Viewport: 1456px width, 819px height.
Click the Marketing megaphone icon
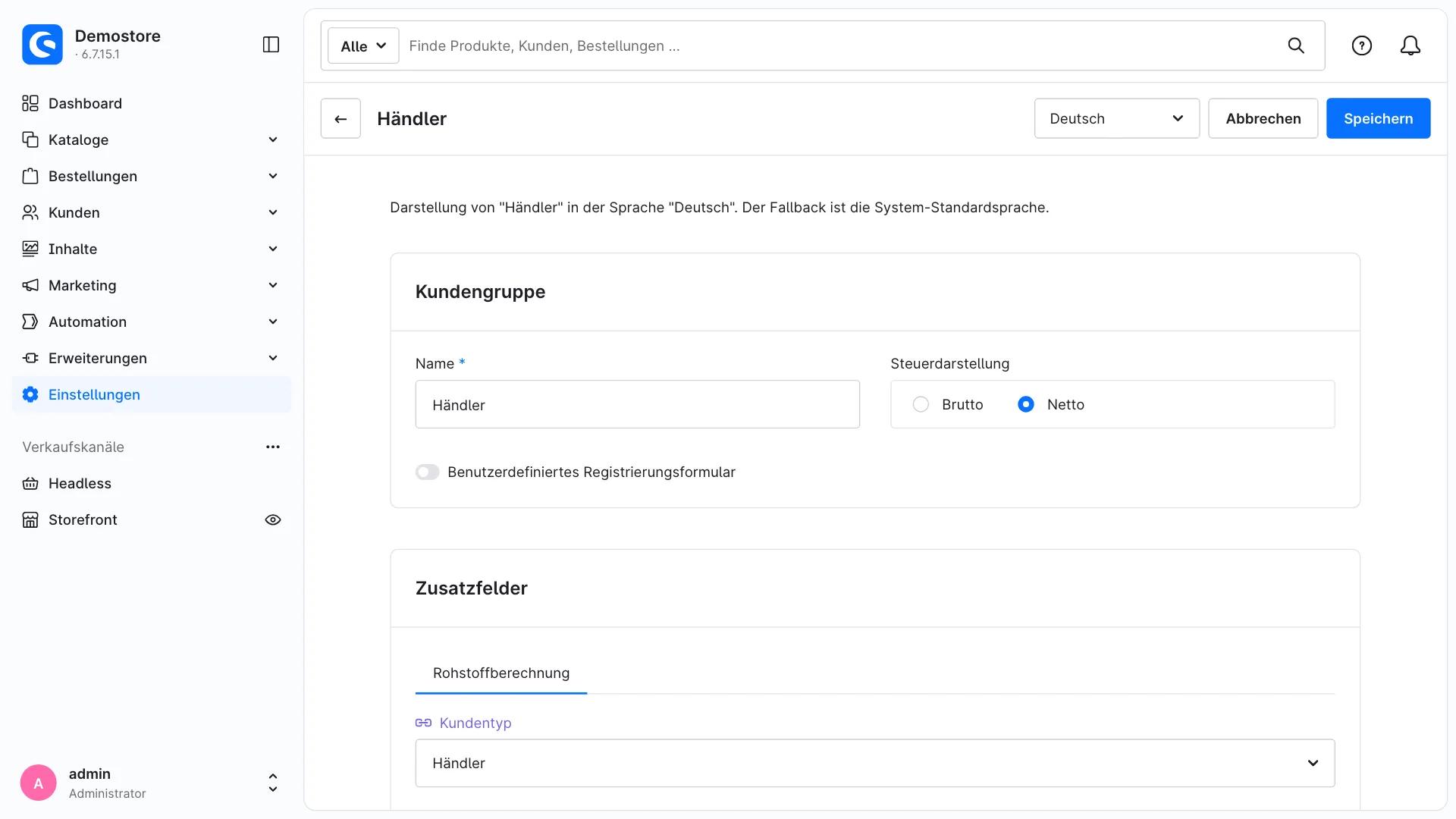pyautogui.click(x=30, y=285)
